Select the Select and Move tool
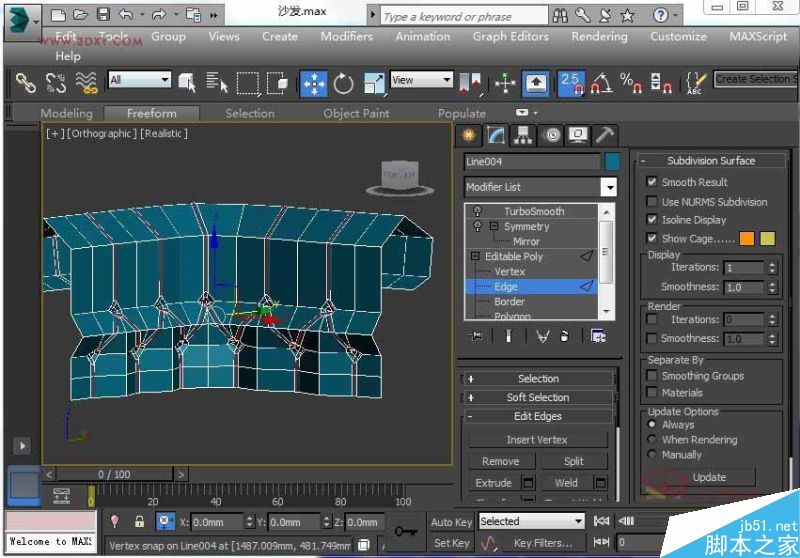This screenshot has height=558, width=800. click(314, 83)
